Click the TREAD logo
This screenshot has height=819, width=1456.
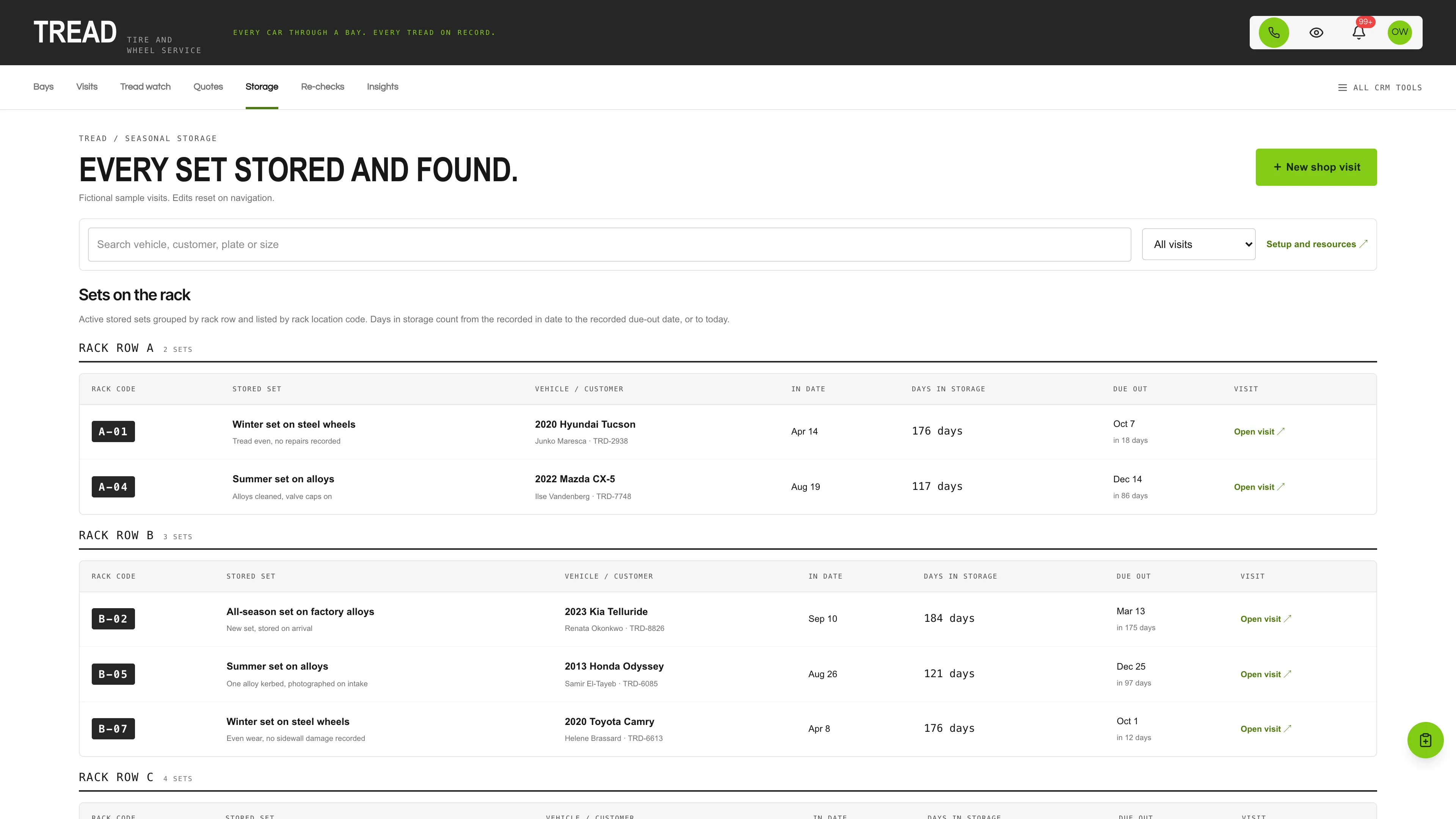pos(75,32)
